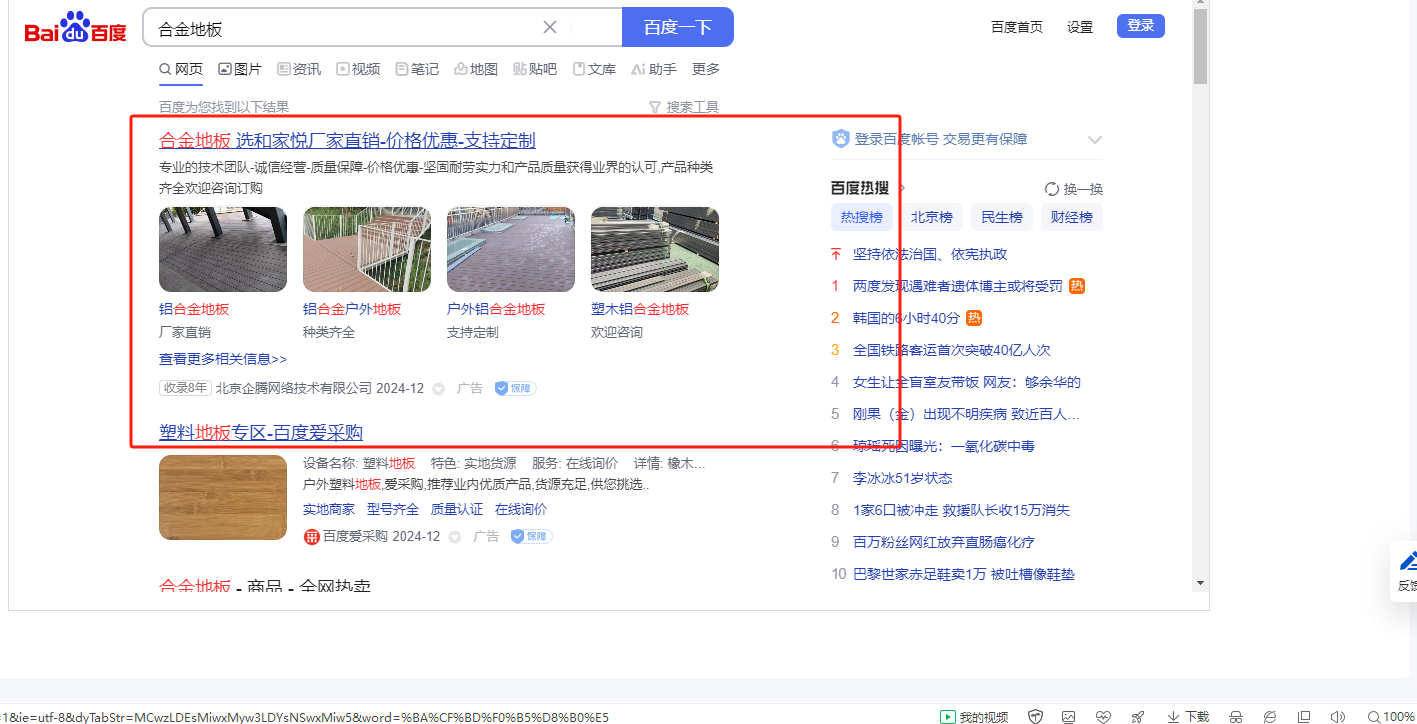Select the 网页 search tab
Screen dimensions: 1417x724
pyautogui.click(x=181, y=69)
